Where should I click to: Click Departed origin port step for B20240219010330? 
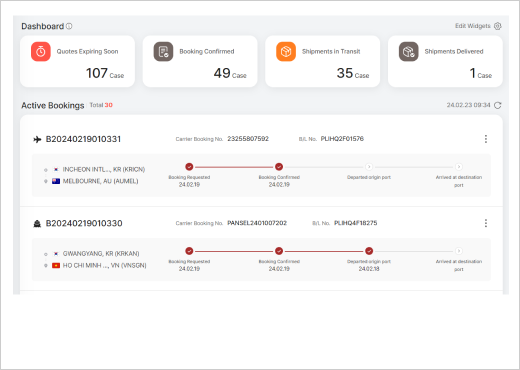coord(369,251)
